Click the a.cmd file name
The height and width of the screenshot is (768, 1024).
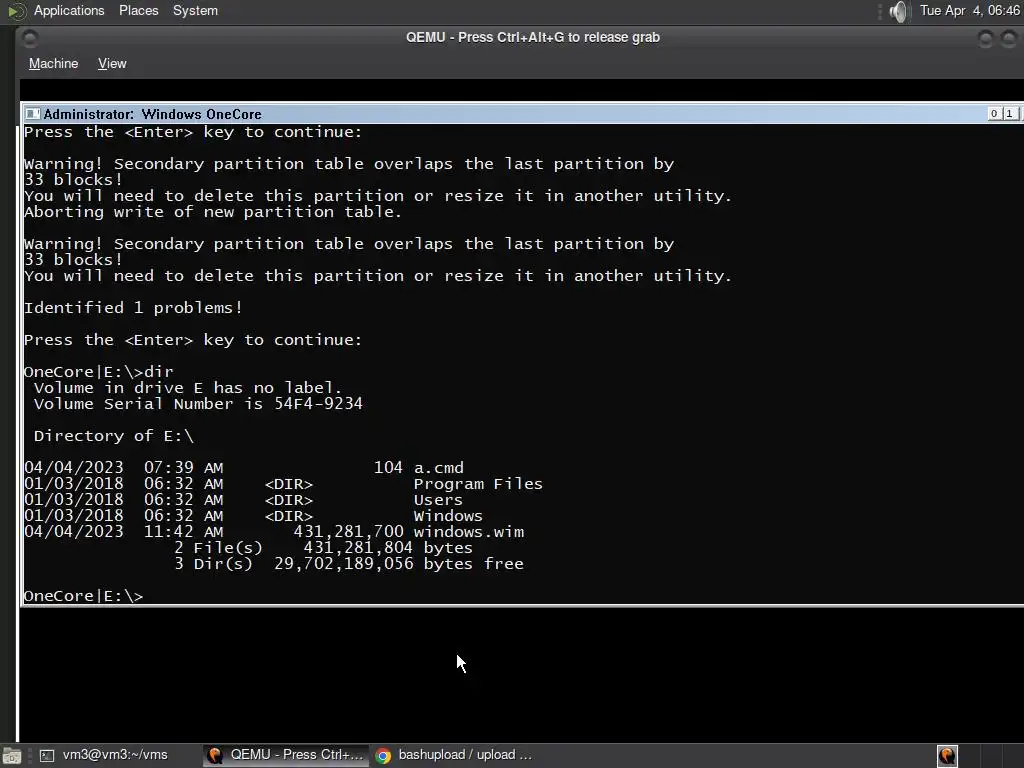(x=439, y=468)
